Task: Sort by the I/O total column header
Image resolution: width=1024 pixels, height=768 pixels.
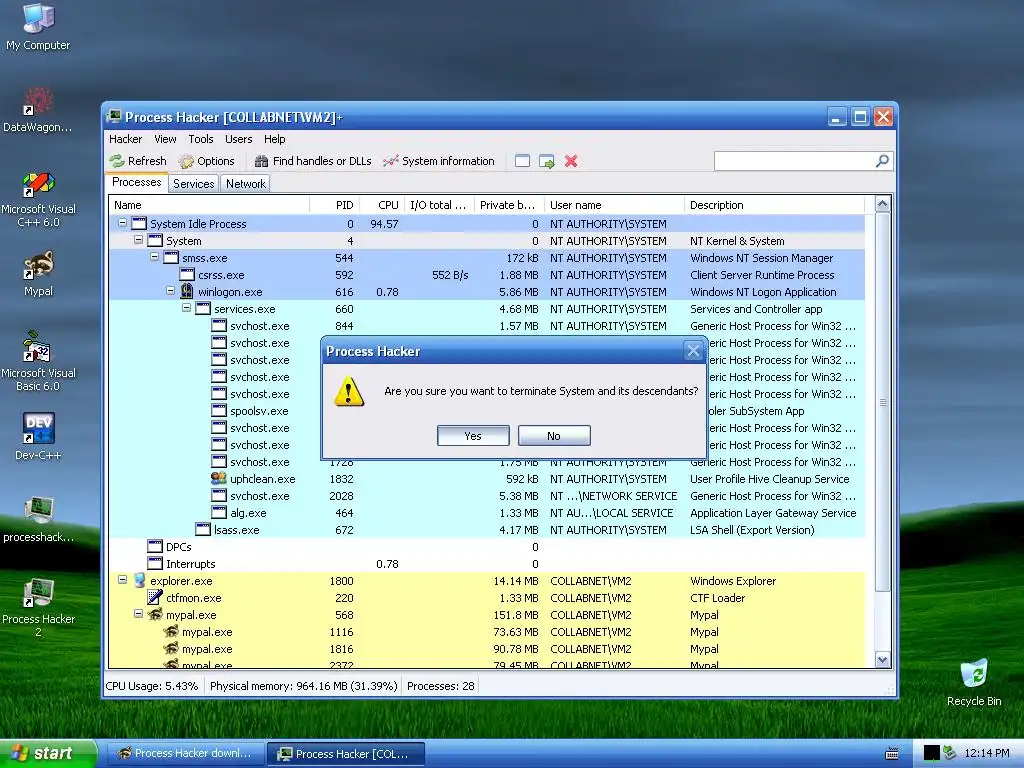Action: [439, 205]
